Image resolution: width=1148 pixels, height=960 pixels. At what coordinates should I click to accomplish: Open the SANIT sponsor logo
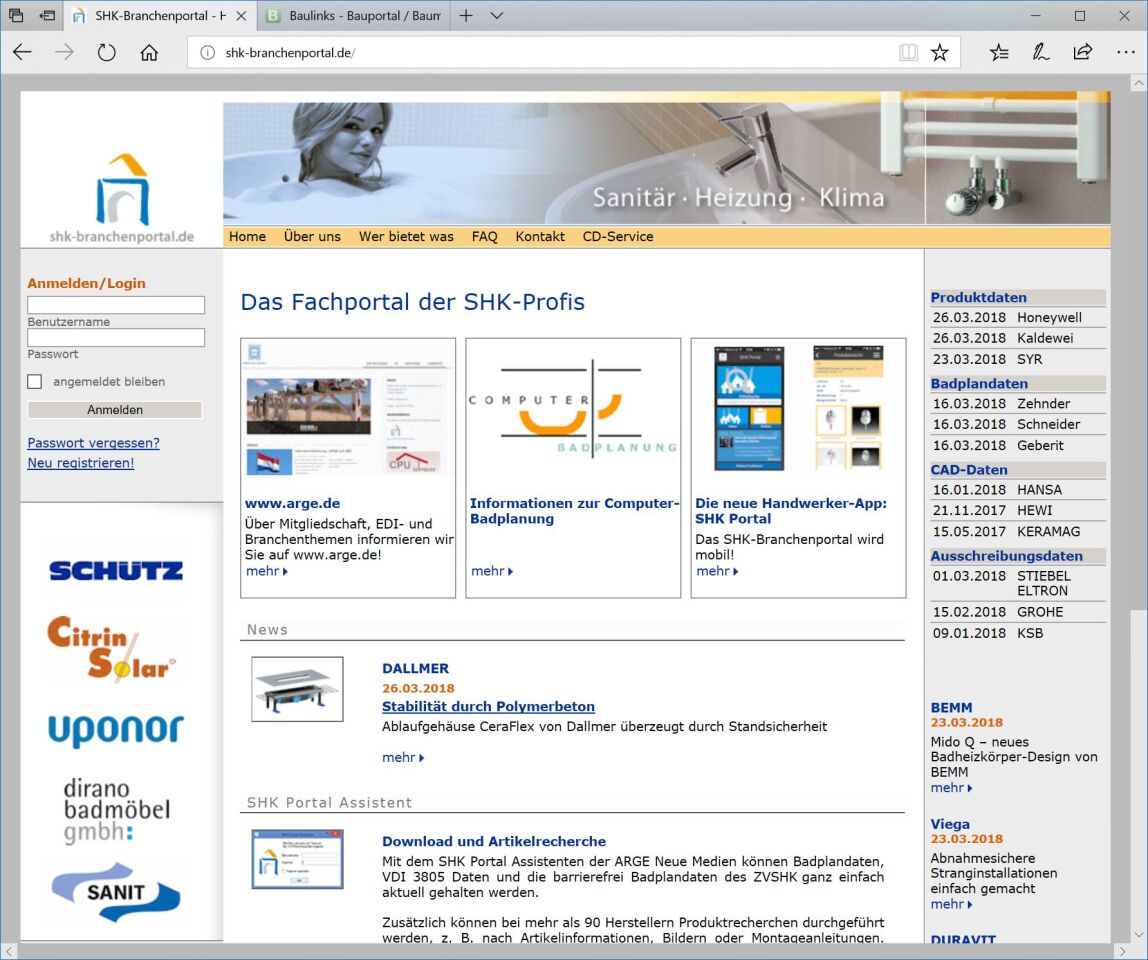[116, 892]
